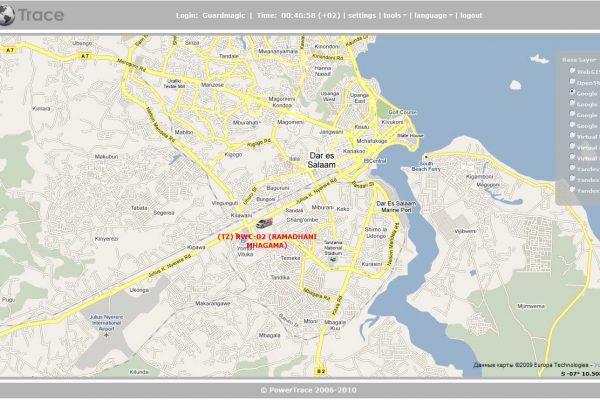Open the settings page
Screen dimensions: 600x400
coord(362,16)
